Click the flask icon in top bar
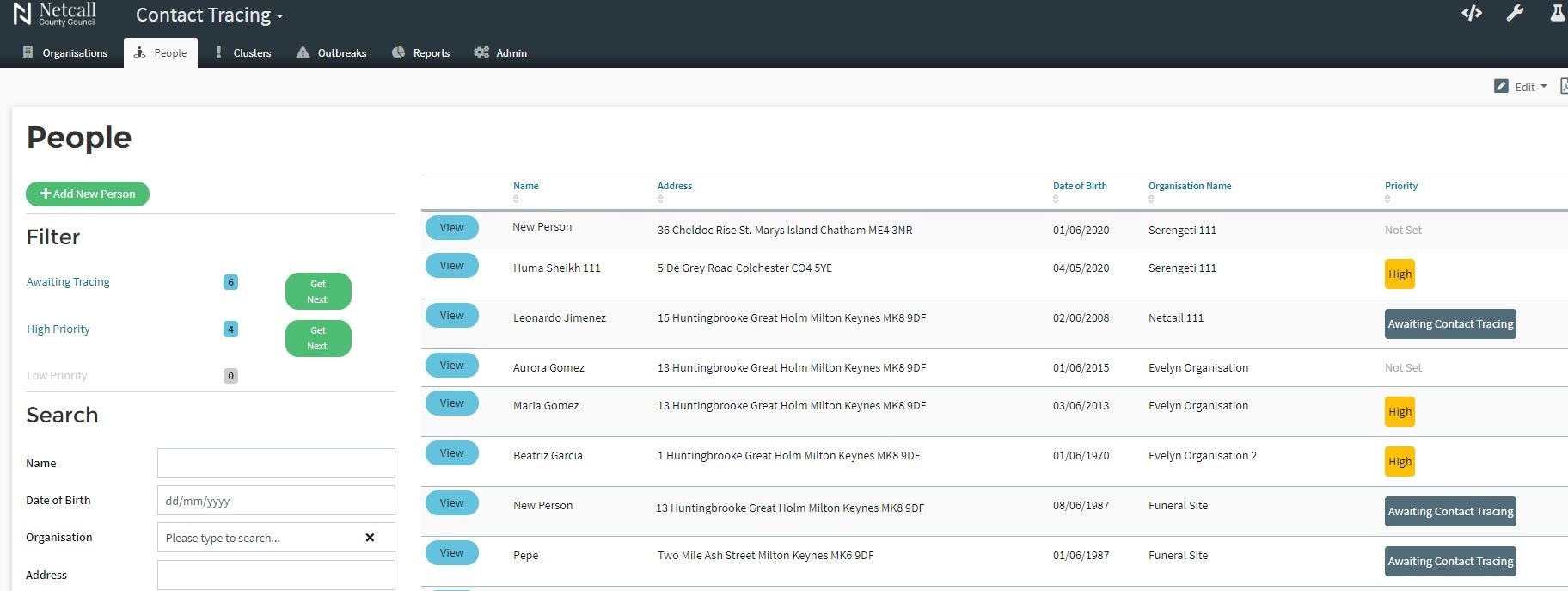1568x591 pixels. [x=1557, y=13]
